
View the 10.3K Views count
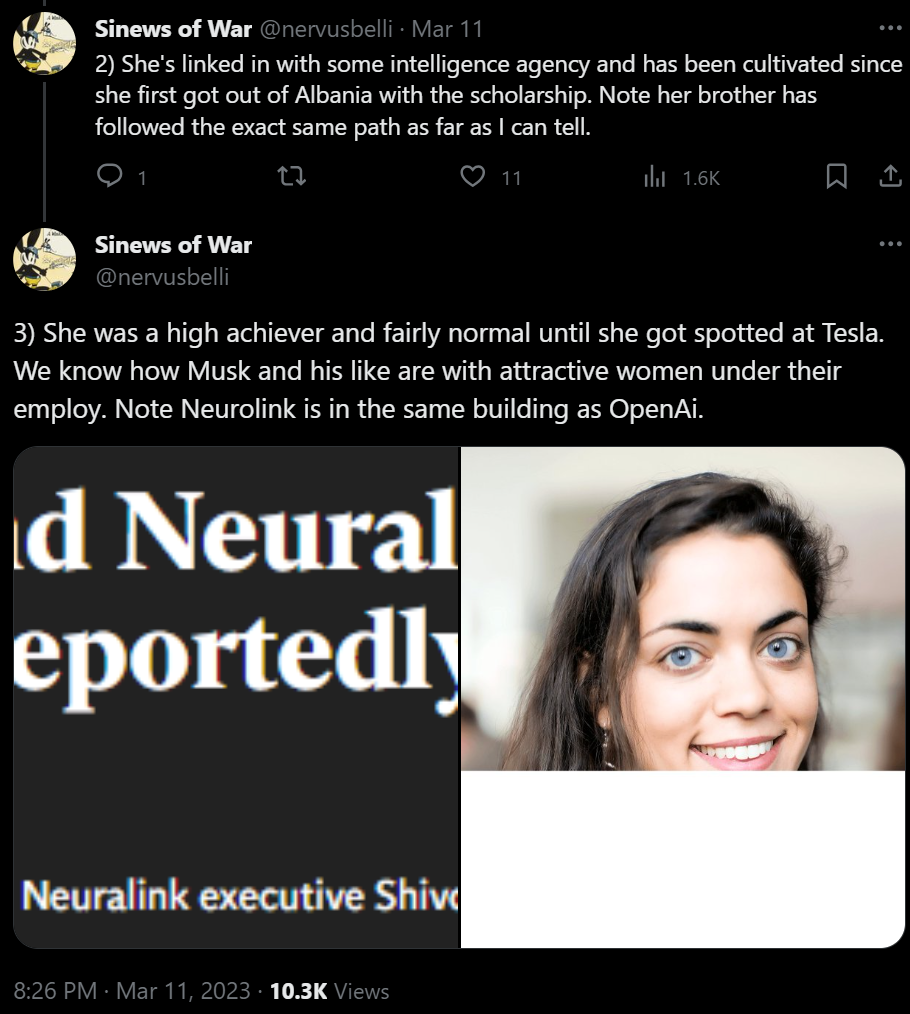click(329, 991)
